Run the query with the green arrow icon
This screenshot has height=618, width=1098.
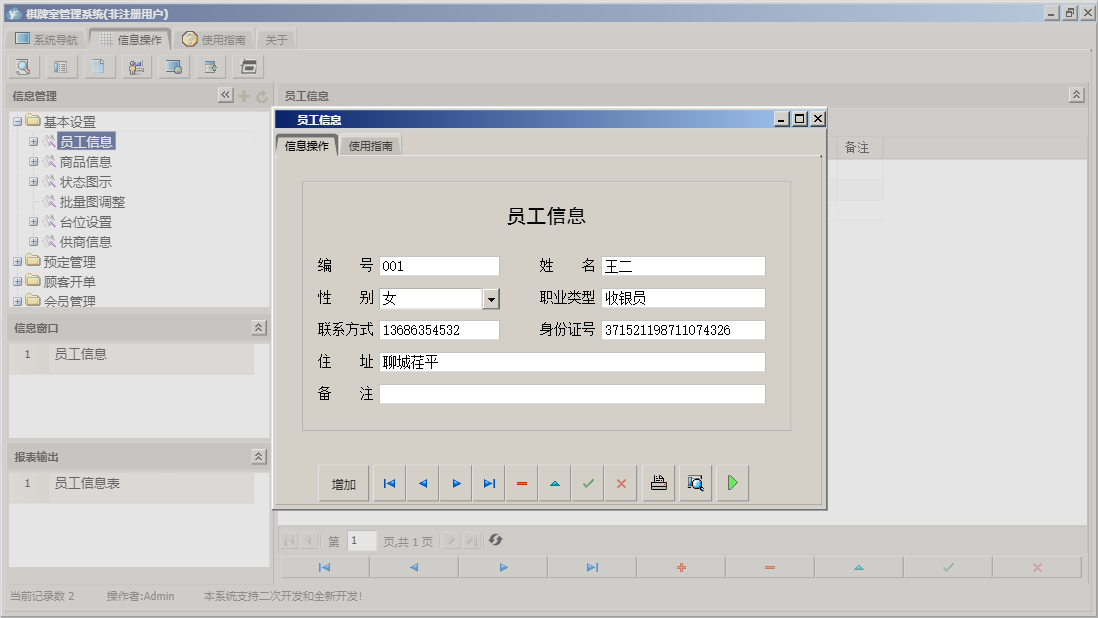point(731,482)
